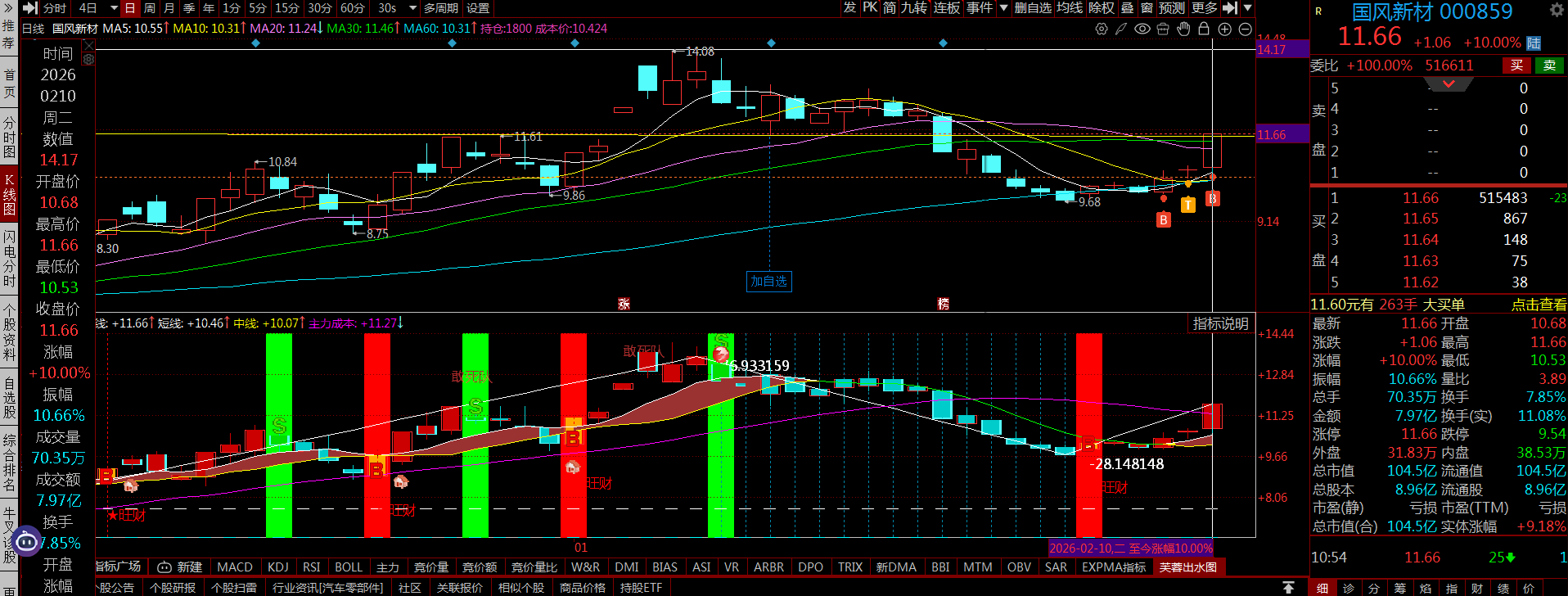Screen dimensions: 1568x596
Task: Open the 30s interval dropdown arrow
Action: 411,8
